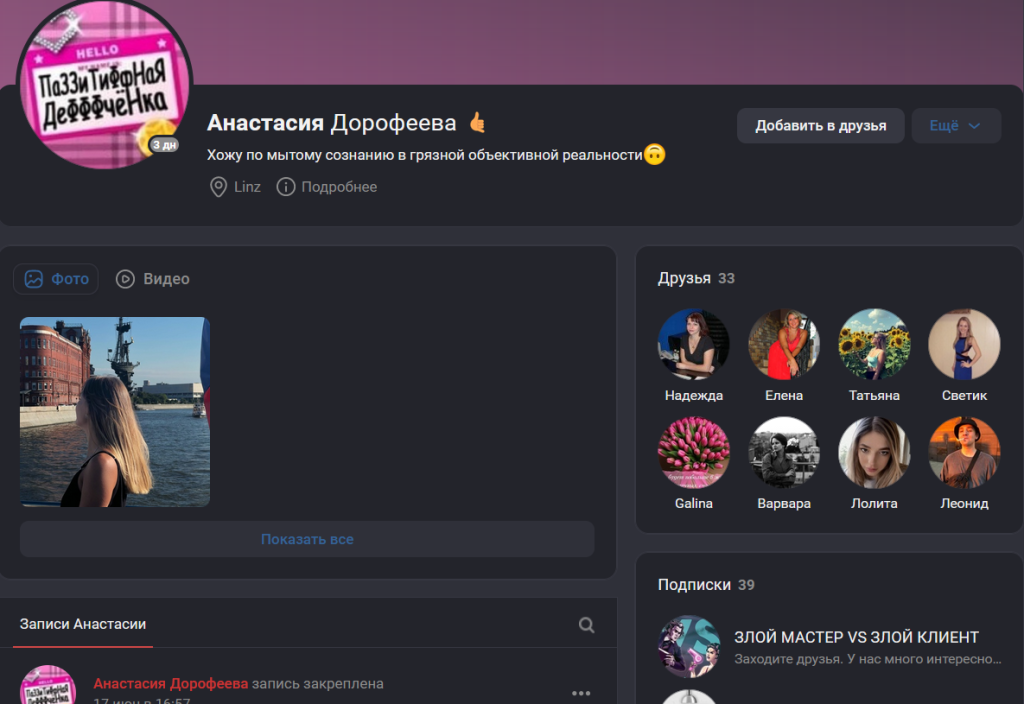Click the info icon next to Подробнее

click(x=285, y=187)
